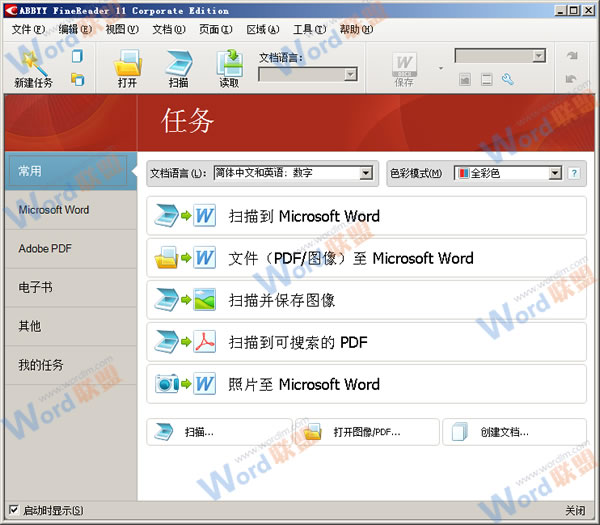Start 扫描到可搜索的 PDF task

tap(366, 342)
